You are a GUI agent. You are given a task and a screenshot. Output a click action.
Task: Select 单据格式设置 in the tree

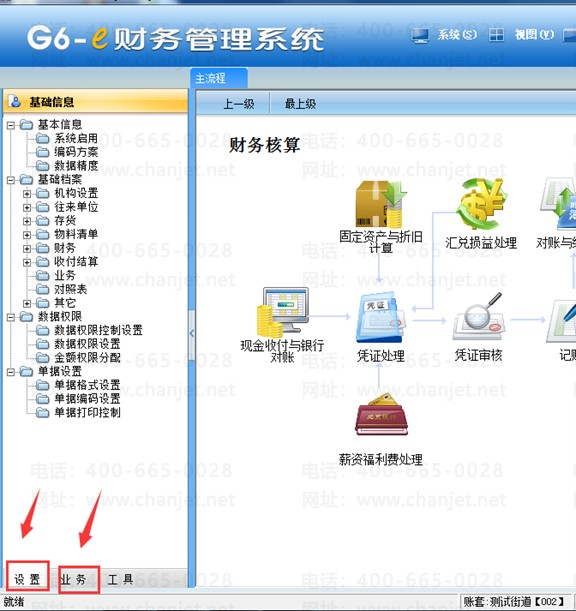(87, 385)
